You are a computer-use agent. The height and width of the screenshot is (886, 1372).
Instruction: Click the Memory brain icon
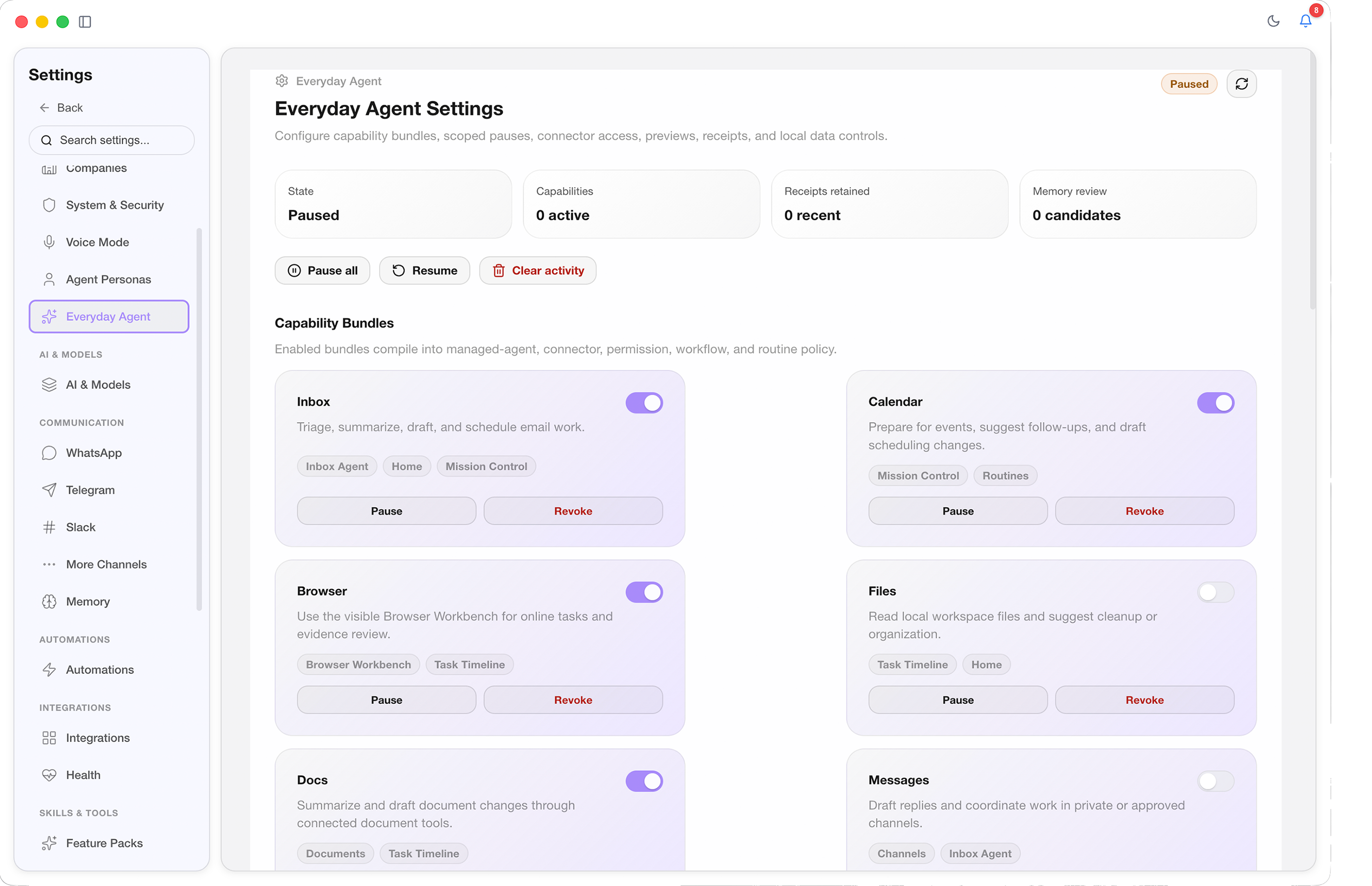pyautogui.click(x=49, y=602)
